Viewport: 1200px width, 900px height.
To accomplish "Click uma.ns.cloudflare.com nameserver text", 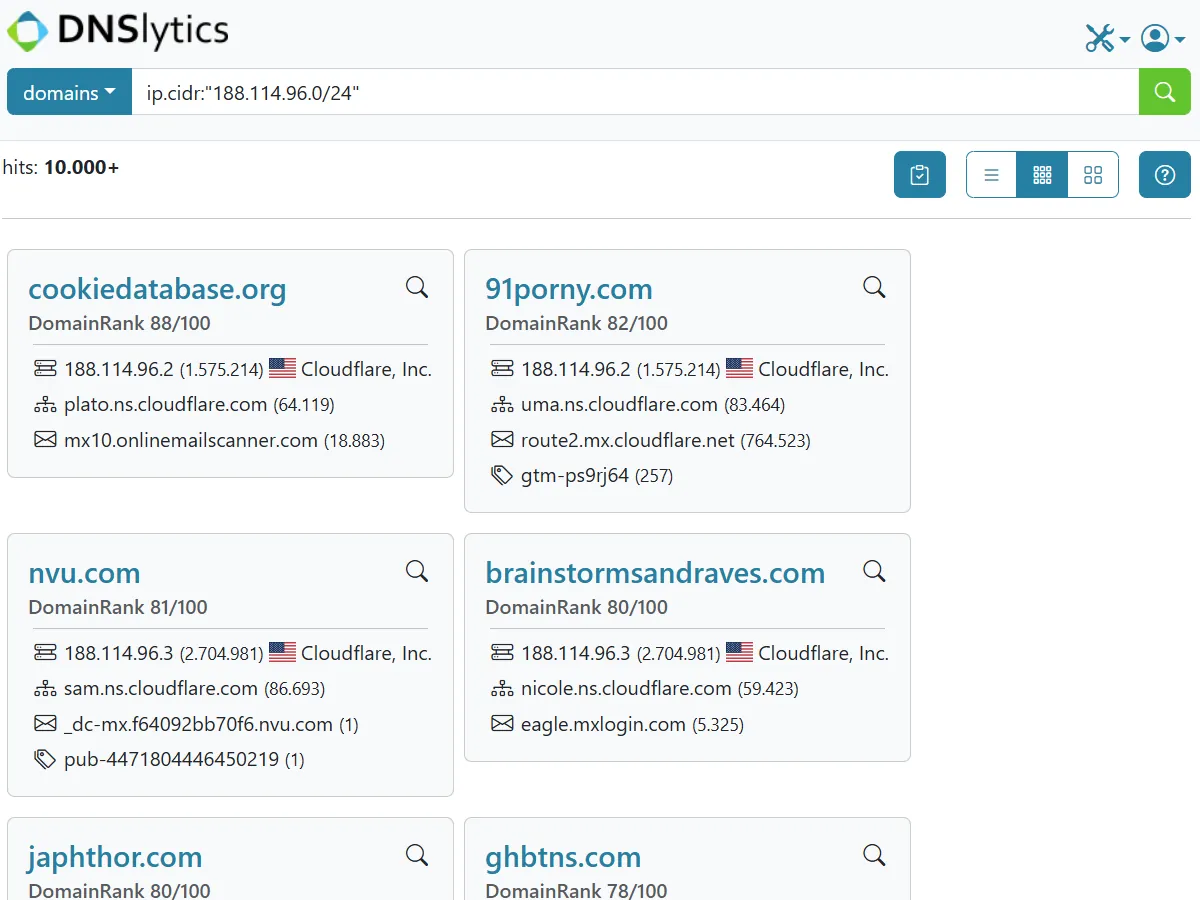I will coord(619,405).
